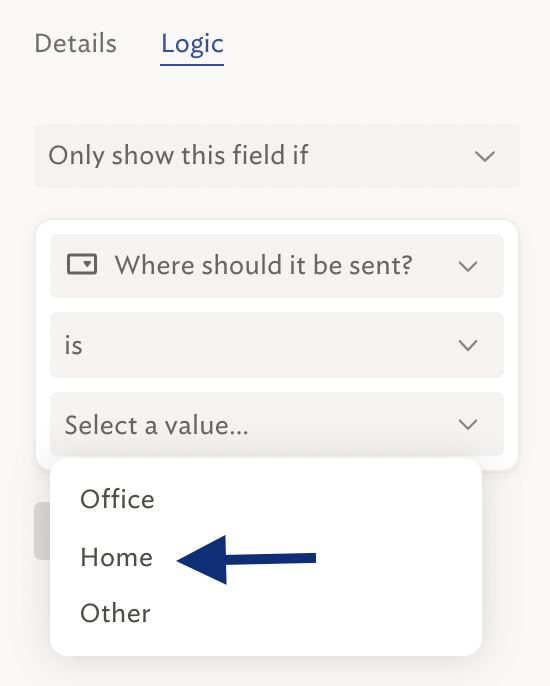Click the blue arrow pointing at Home
The height and width of the screenshot is (686, 550).
click(246, 559)
